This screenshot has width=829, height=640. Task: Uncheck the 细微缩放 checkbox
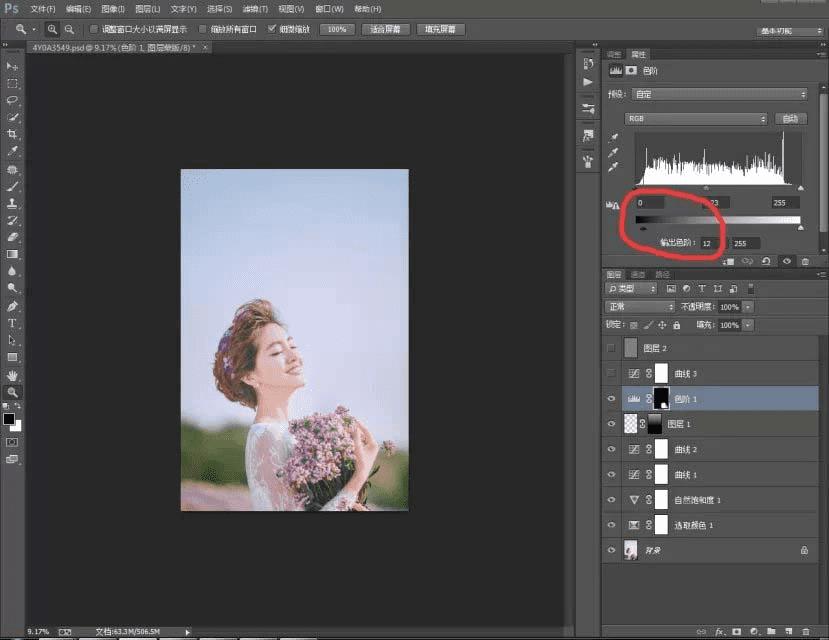(x=272, y=30)
